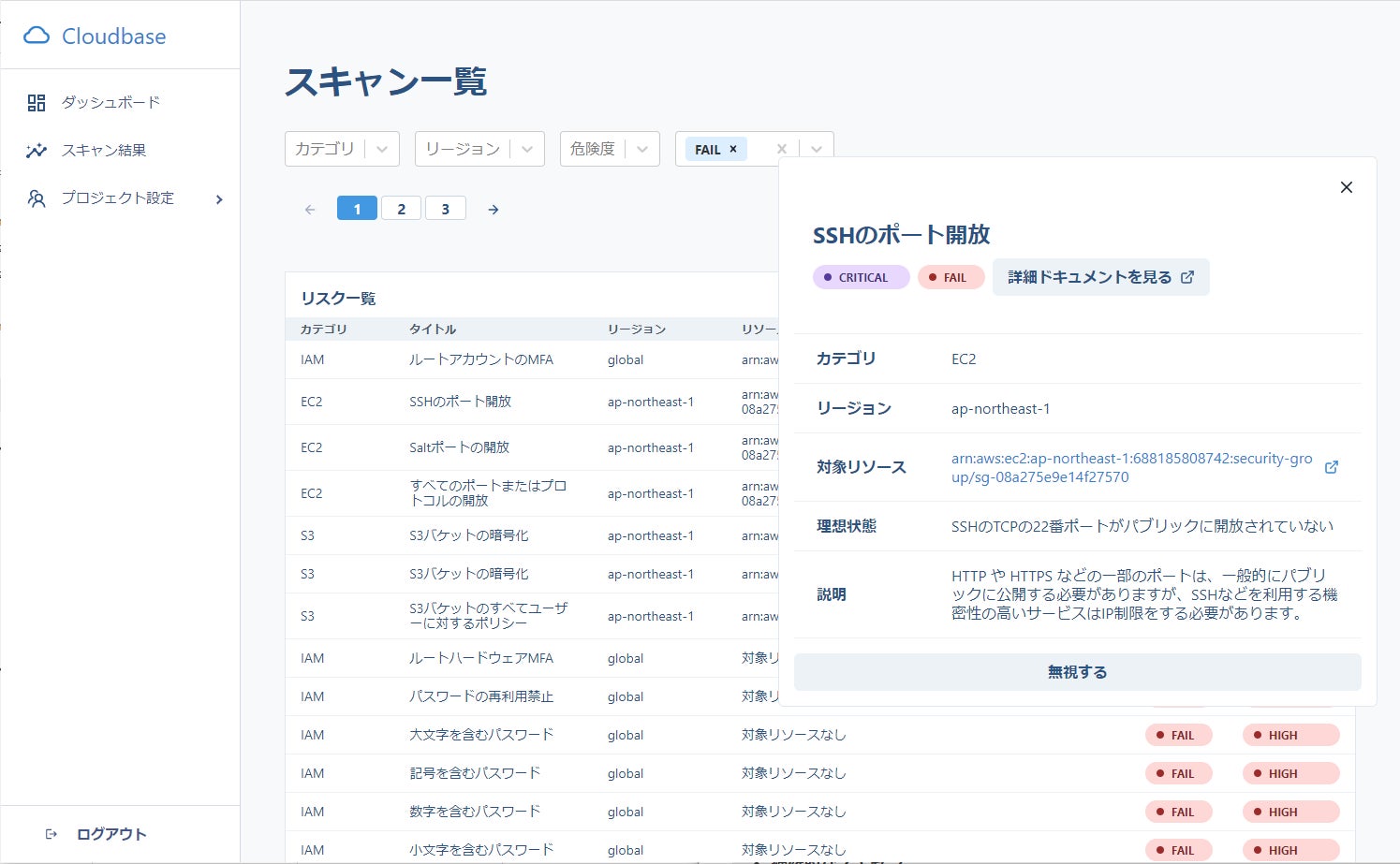The height and width of the screenshot is (864, 1400).
Task: Select the Saltポートの開放 row
Action: click(x=459, y=447)
